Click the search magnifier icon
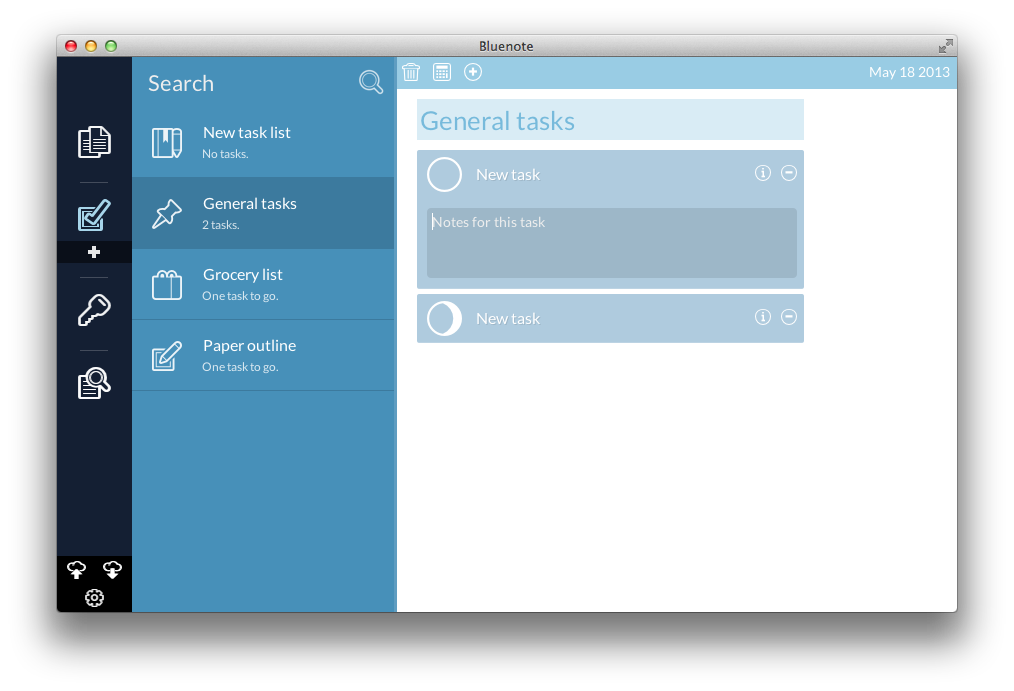 pos(371,82)
